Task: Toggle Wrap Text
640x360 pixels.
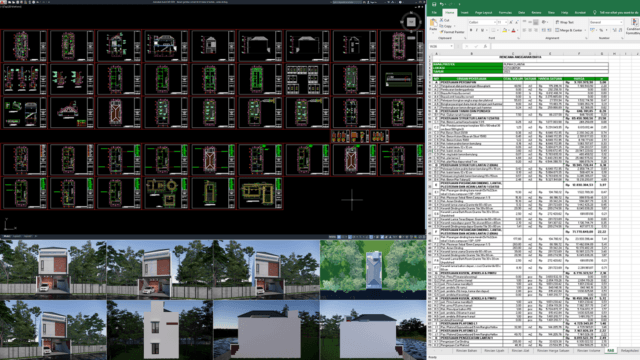Action: click(565, 22)
